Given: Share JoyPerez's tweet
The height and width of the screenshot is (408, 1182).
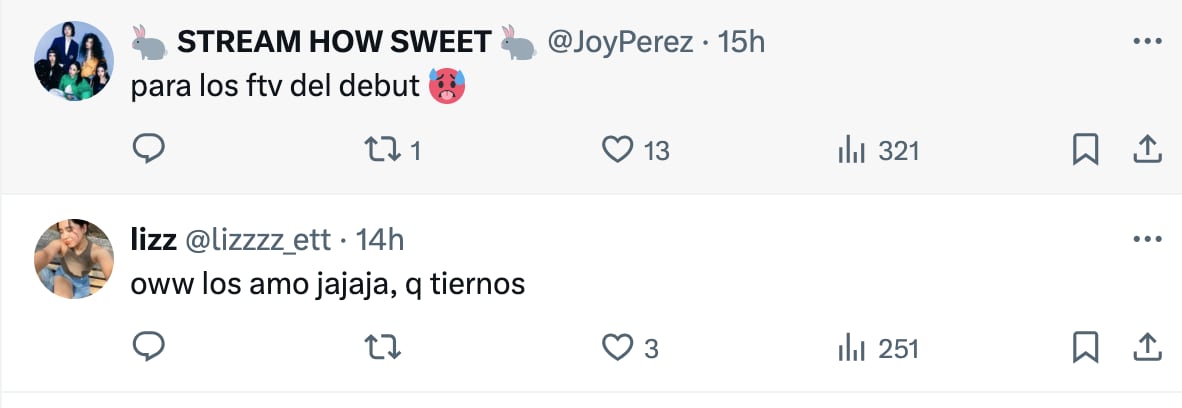Looking at the screenshot, I should point(1146,150).
